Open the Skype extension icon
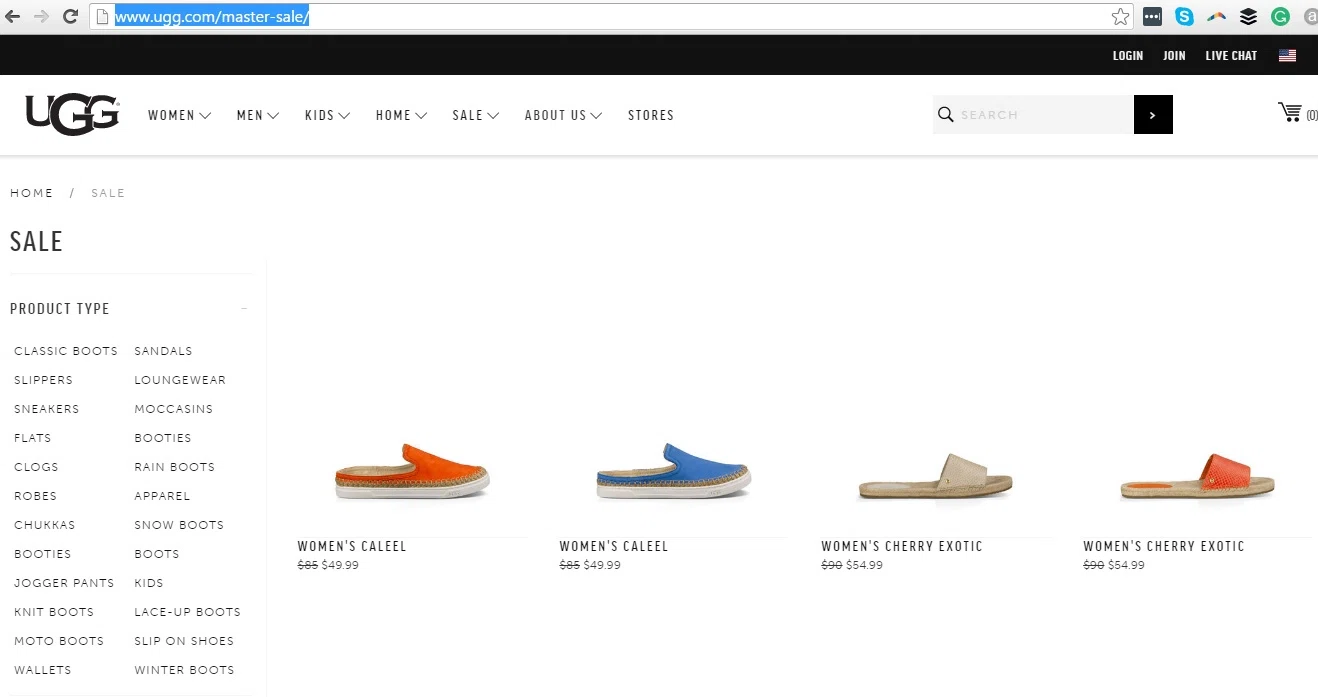 (1184, 16)
